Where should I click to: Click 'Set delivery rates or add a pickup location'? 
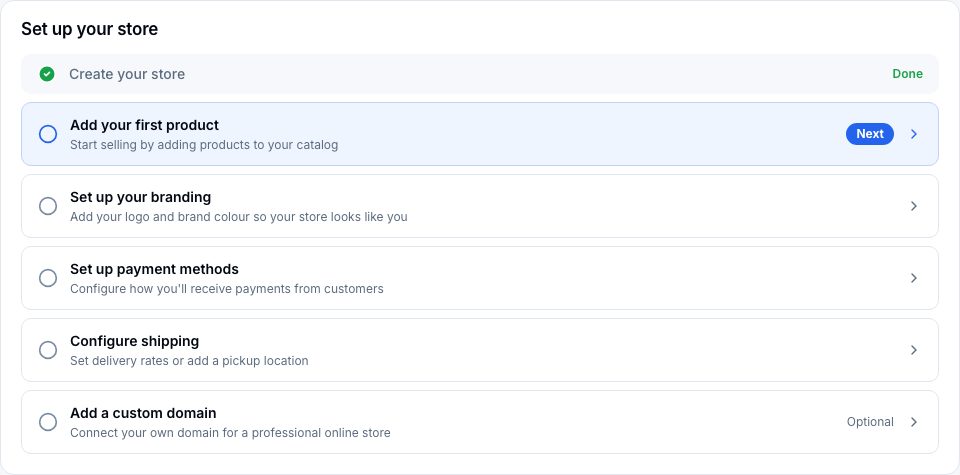coord(189,361)
